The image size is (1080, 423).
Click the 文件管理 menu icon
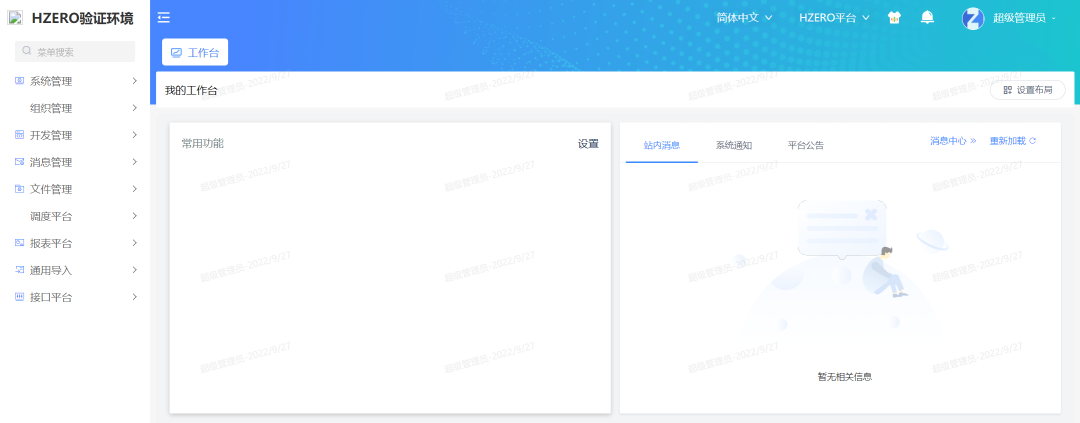(x=19, y=189)
